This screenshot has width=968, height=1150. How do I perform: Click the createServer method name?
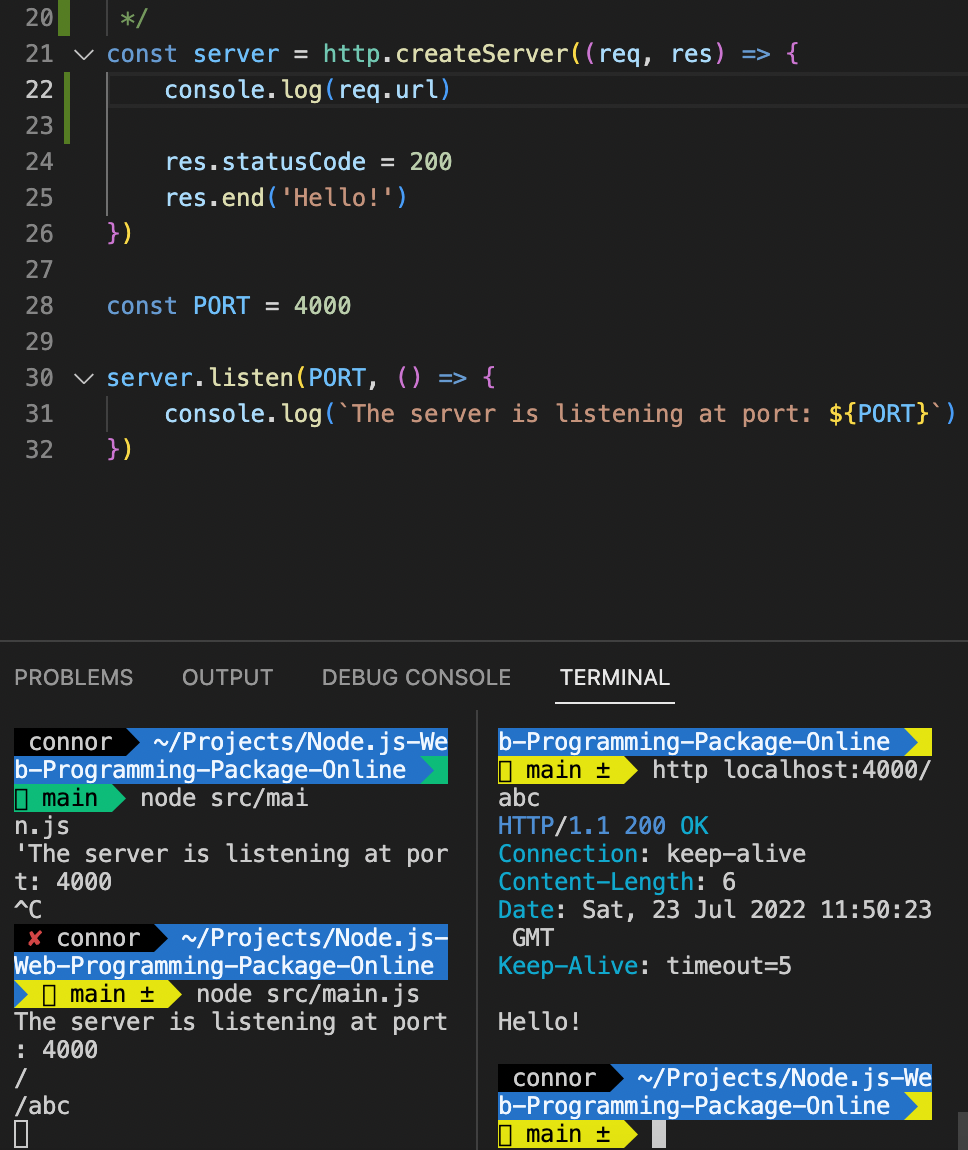(x=482, y=54)
